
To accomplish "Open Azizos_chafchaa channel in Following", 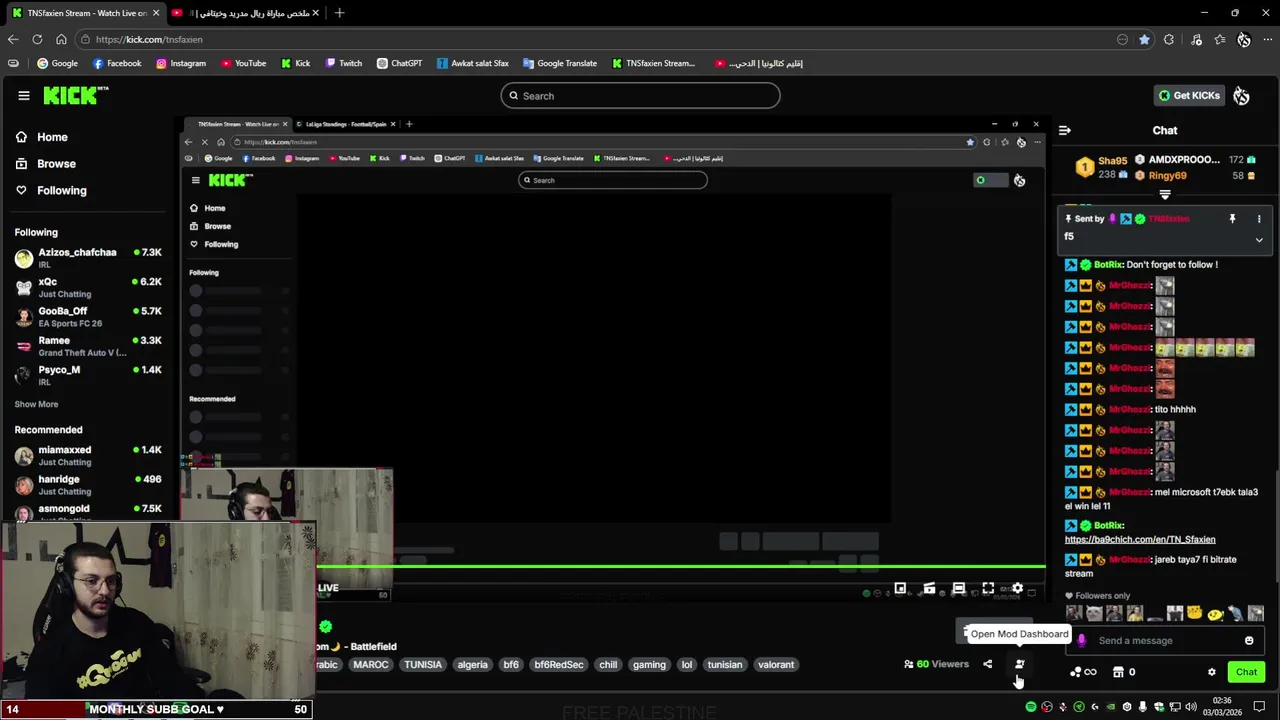I will [88, 258].
